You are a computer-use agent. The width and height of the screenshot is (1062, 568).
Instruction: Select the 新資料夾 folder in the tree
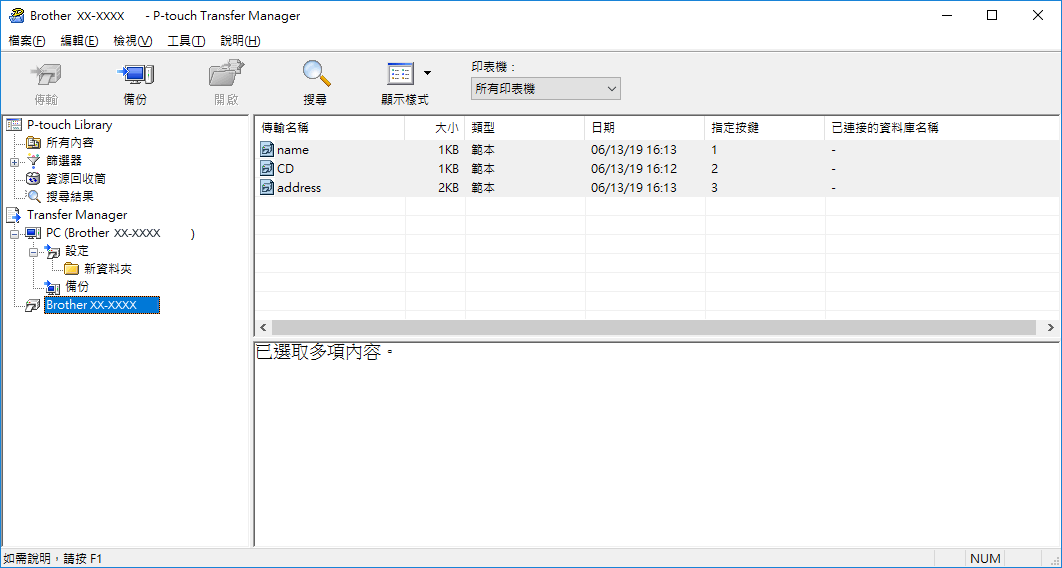[x=108, y=269]
